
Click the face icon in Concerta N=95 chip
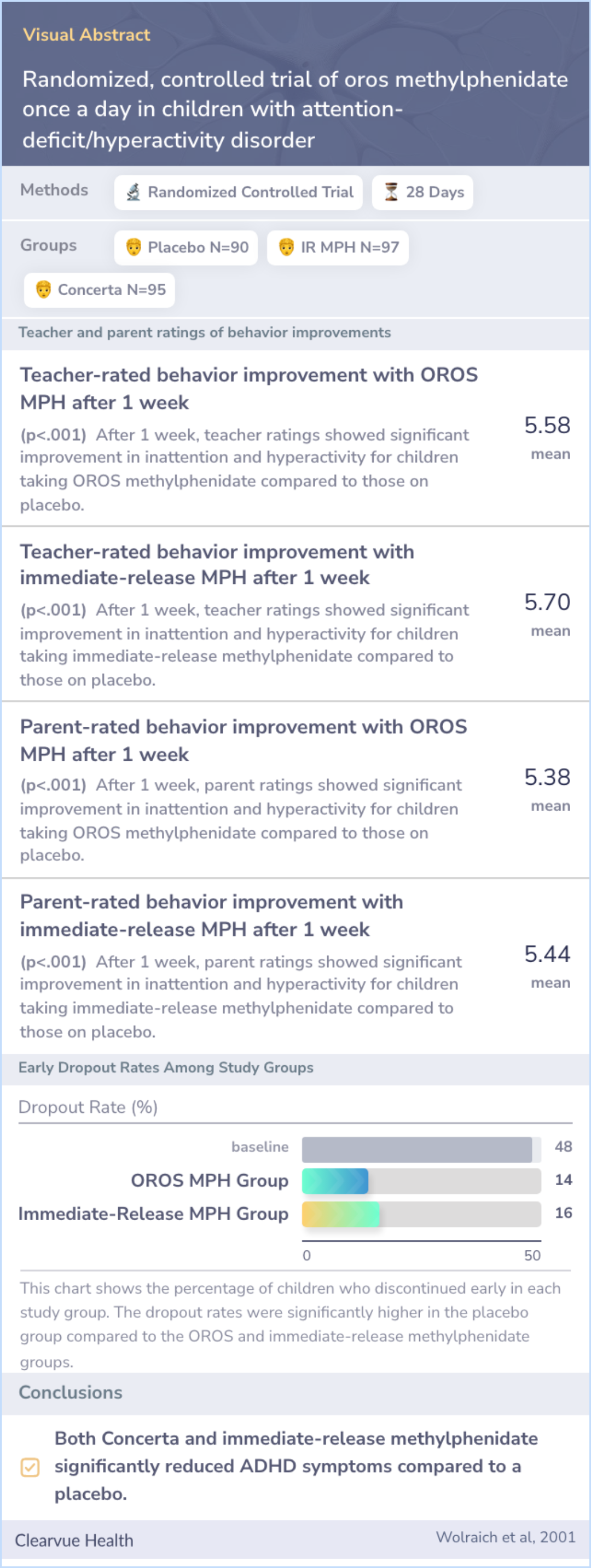click(x=43, y=290)
